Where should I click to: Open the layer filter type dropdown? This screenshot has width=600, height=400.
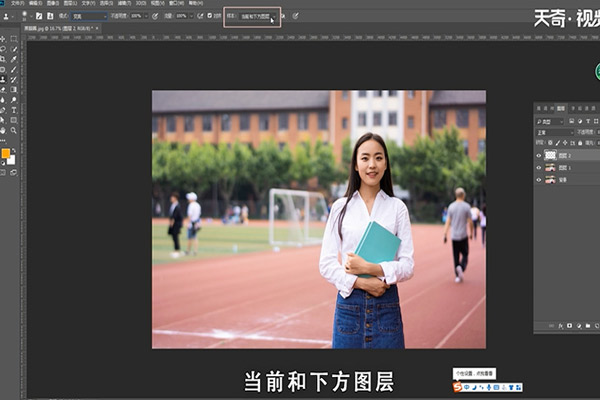pos(550,121)
